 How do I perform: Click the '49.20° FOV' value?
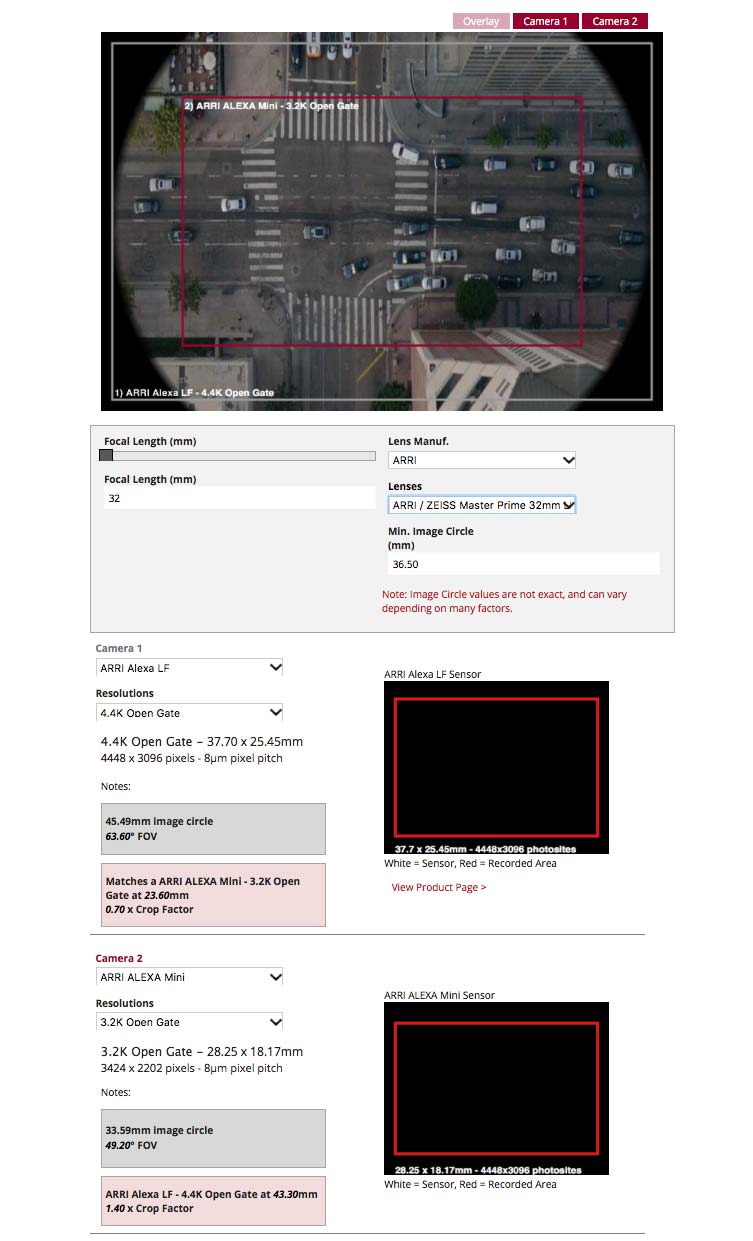[x=131, y=1145]
